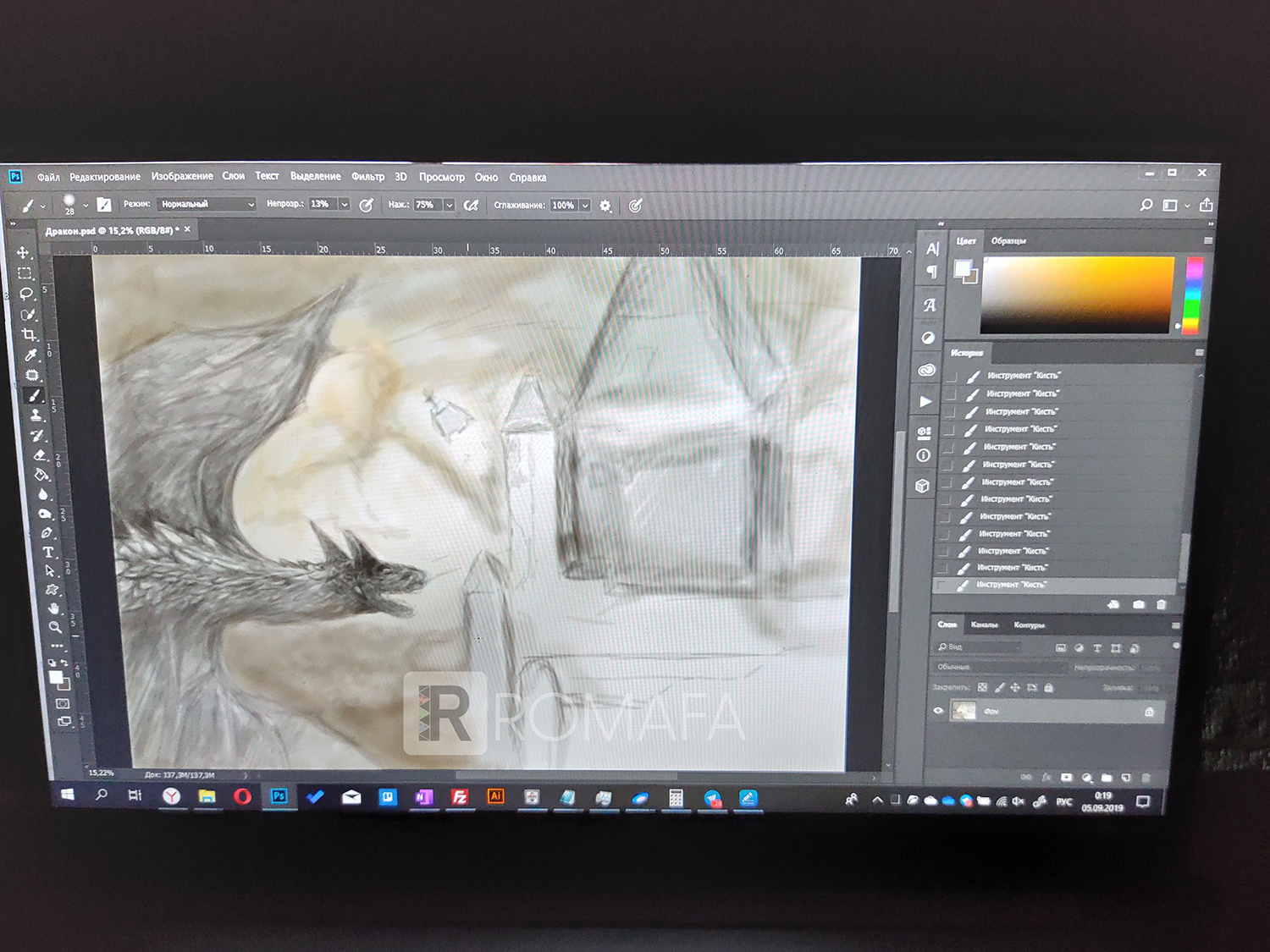Select the Pen tool
Viewport: 1270px width, 952px height.
47,533
